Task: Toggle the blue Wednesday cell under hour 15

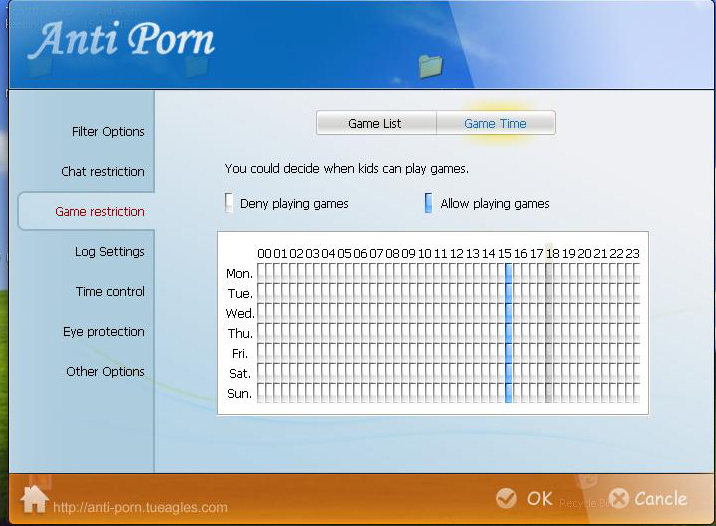Action: coord(509,313)
